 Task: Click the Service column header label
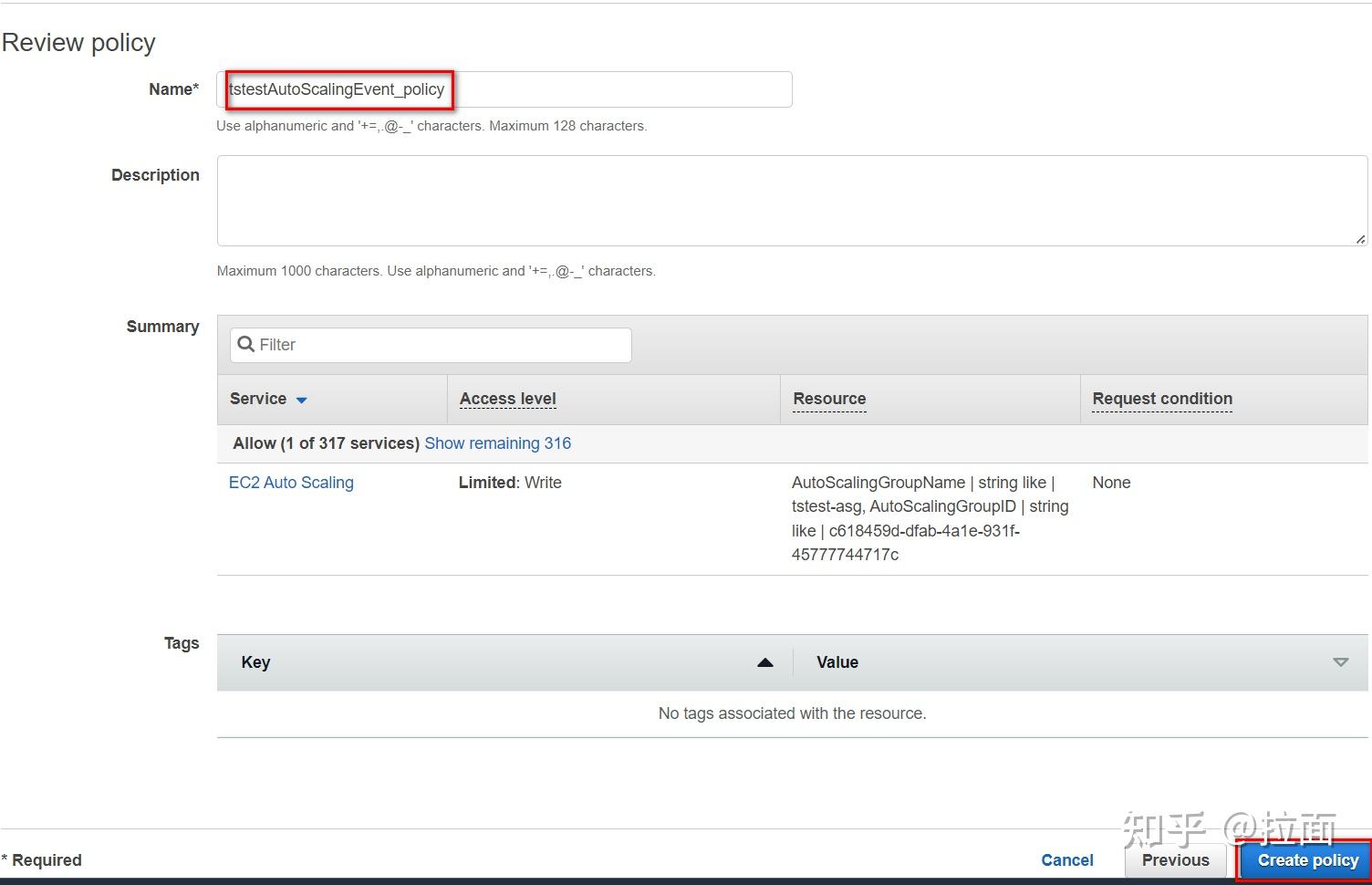(258, 399)
